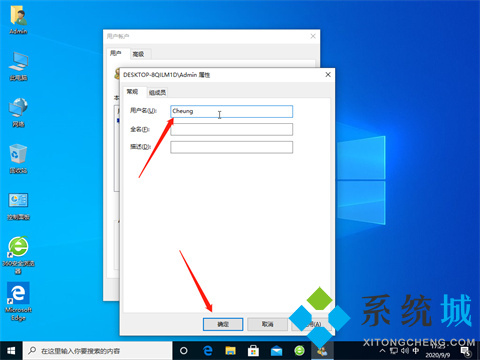Click the taskbar clock and date

(x=437, y=351)
